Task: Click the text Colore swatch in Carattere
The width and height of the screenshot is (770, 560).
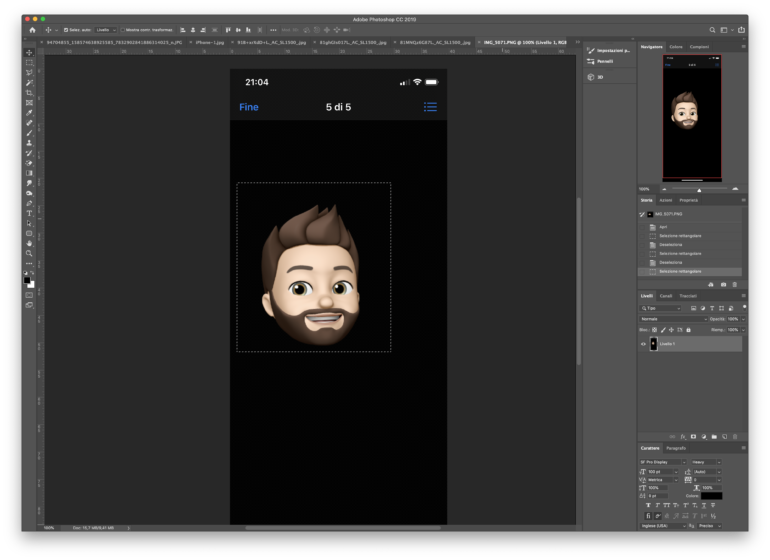Action: click(x=710, y=495)
